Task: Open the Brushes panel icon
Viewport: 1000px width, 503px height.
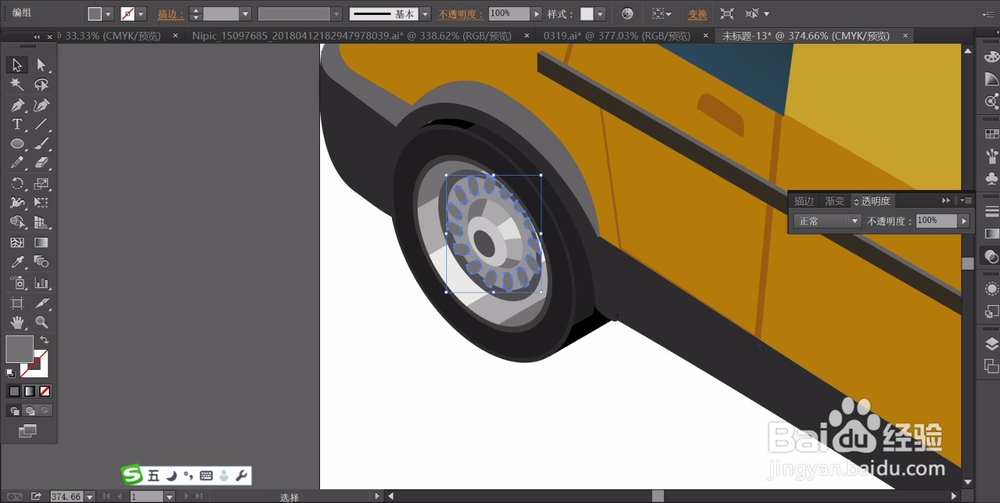Action: [991, 156]
